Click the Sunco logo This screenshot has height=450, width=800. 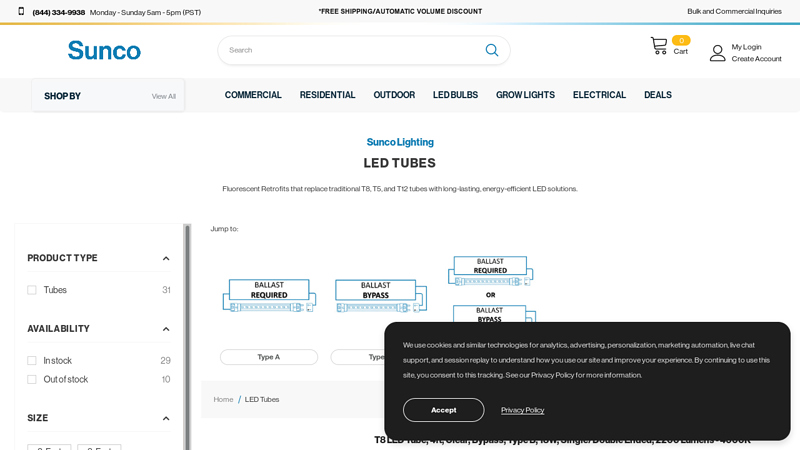104,50
